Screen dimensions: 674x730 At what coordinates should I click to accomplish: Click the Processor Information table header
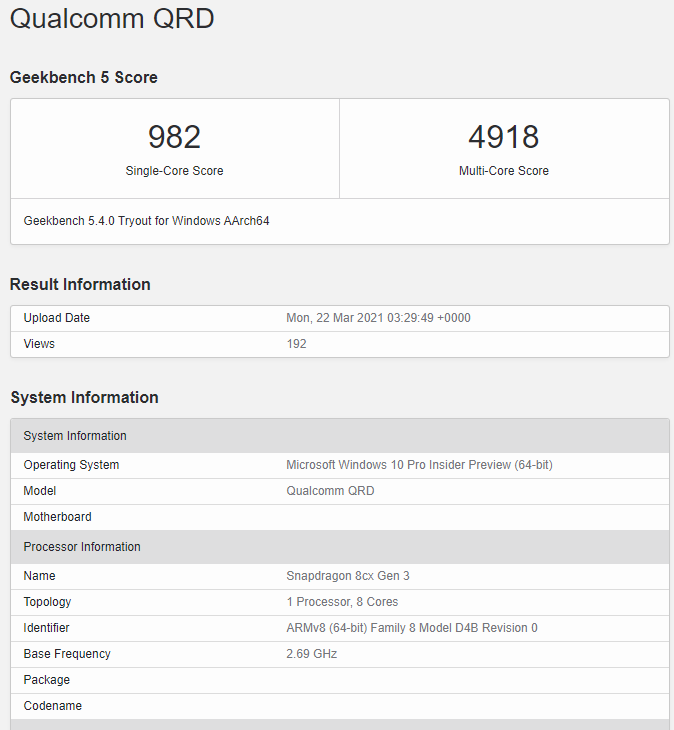pyautogui.click(x=340, y=547)
